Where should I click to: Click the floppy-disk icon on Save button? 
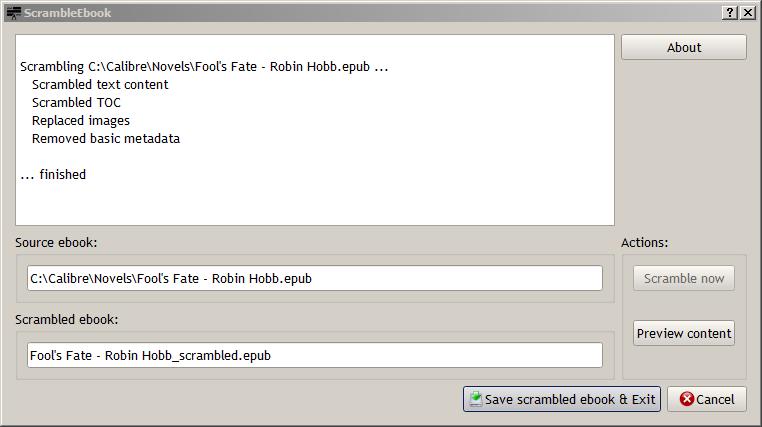(476, 399)
